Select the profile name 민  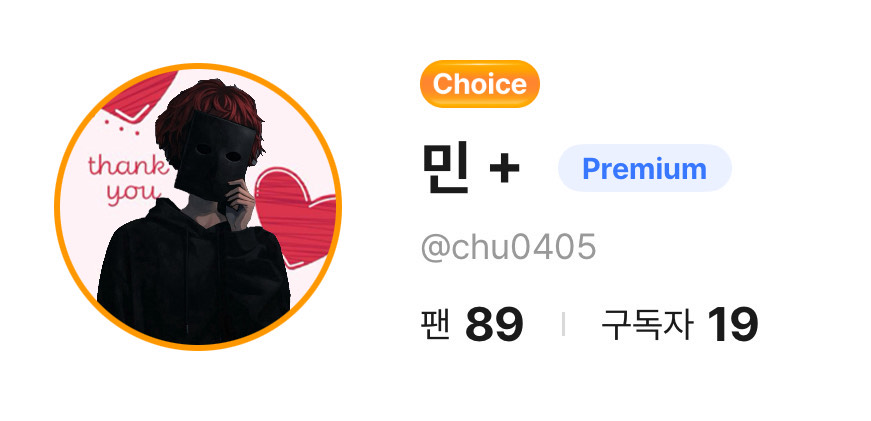click(446, 168)
